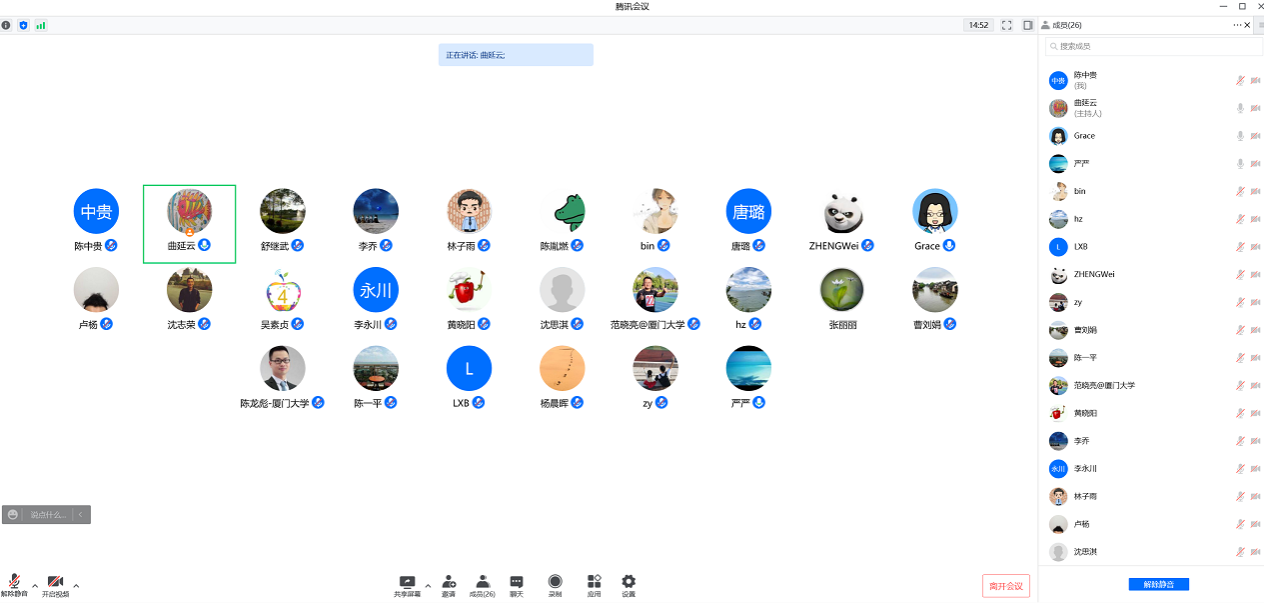Check the green network signal icon
This screenshot has height=603, width=1264.
point(41,25)
